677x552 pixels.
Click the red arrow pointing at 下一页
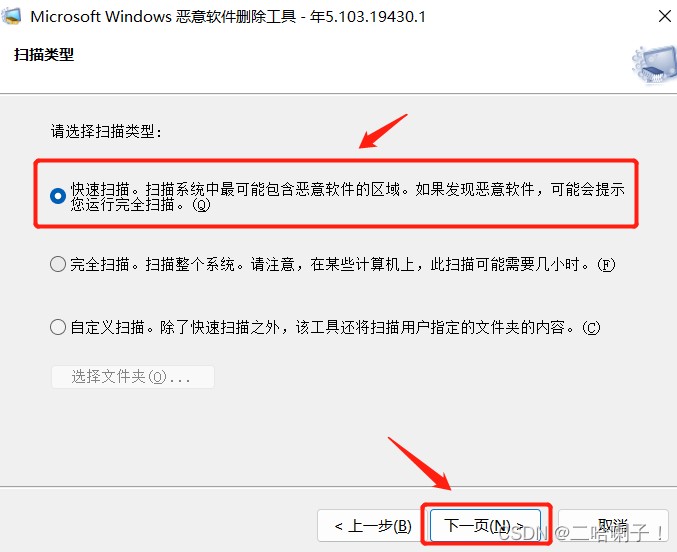[x=420, y=463]
